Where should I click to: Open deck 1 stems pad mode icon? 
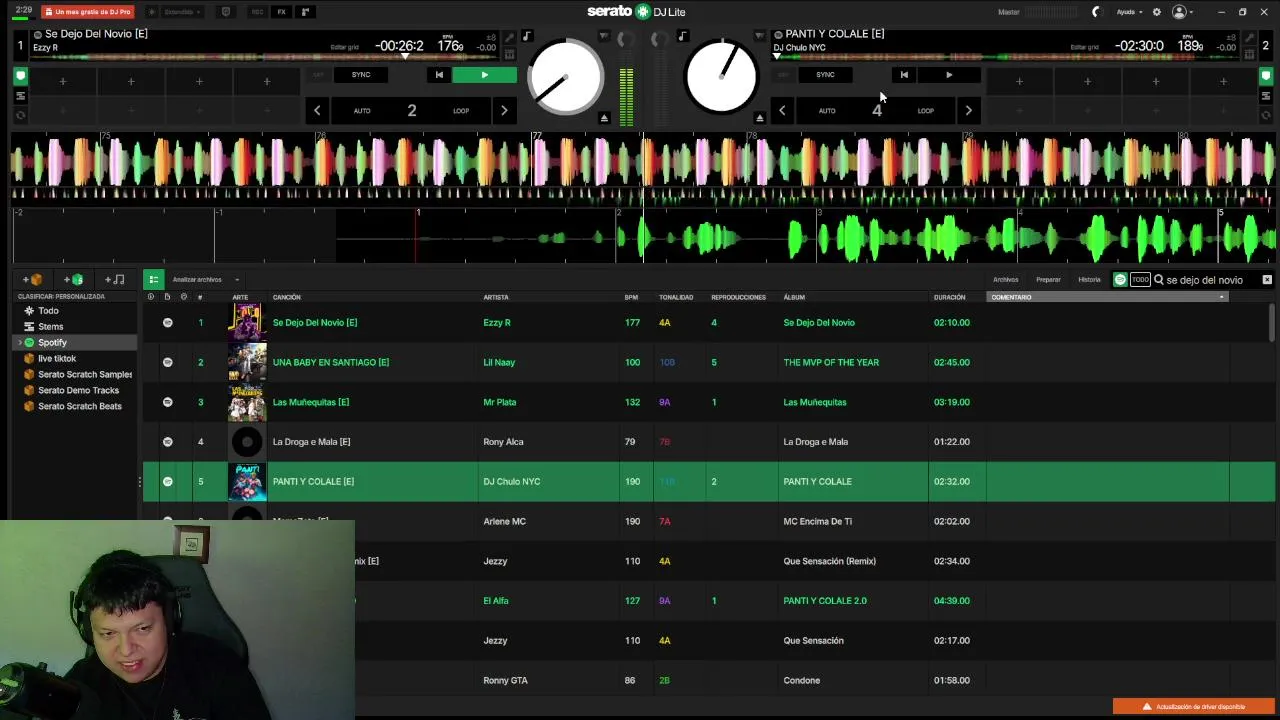point(20,96)
